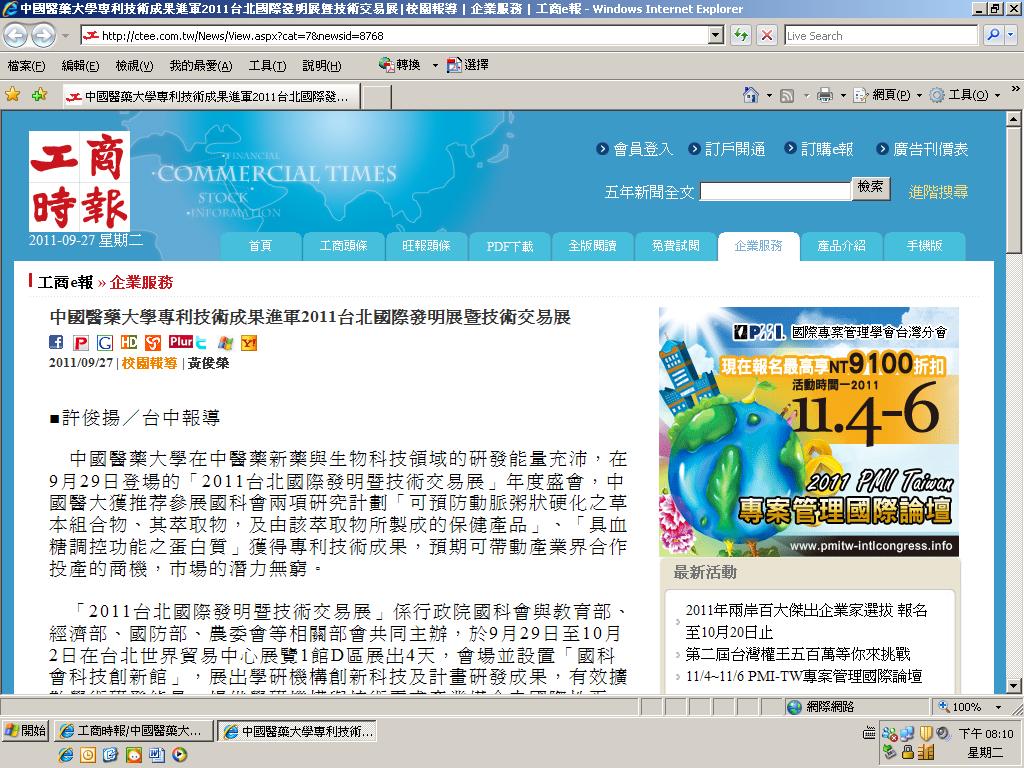The height and width of the screenshot is (768, 1024).
Task: Open the IE Home icon
Action: pyautogui.click(x=751, y=95)
